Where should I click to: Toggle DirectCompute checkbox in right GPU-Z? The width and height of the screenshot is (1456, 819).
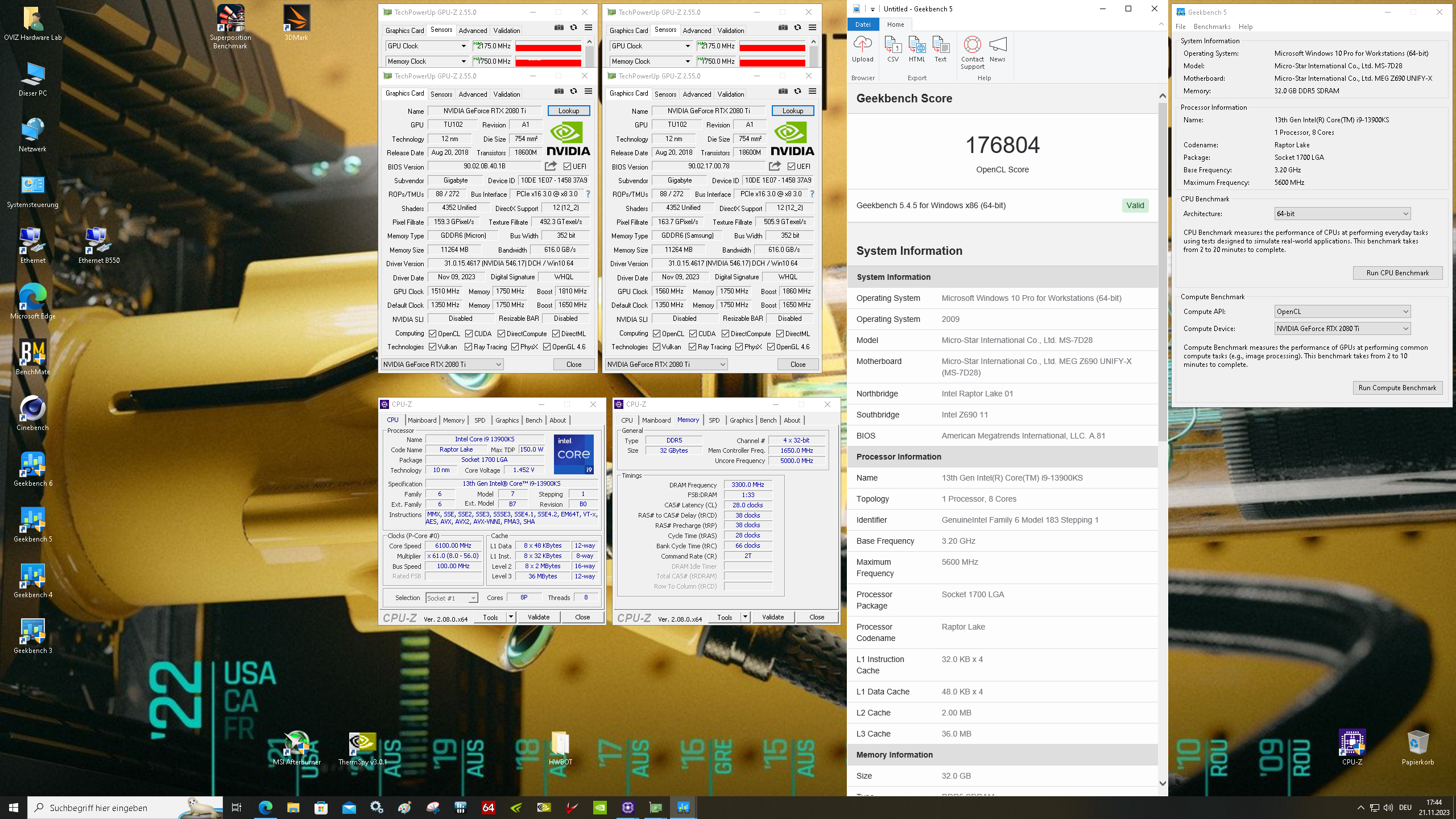point(725,333)
